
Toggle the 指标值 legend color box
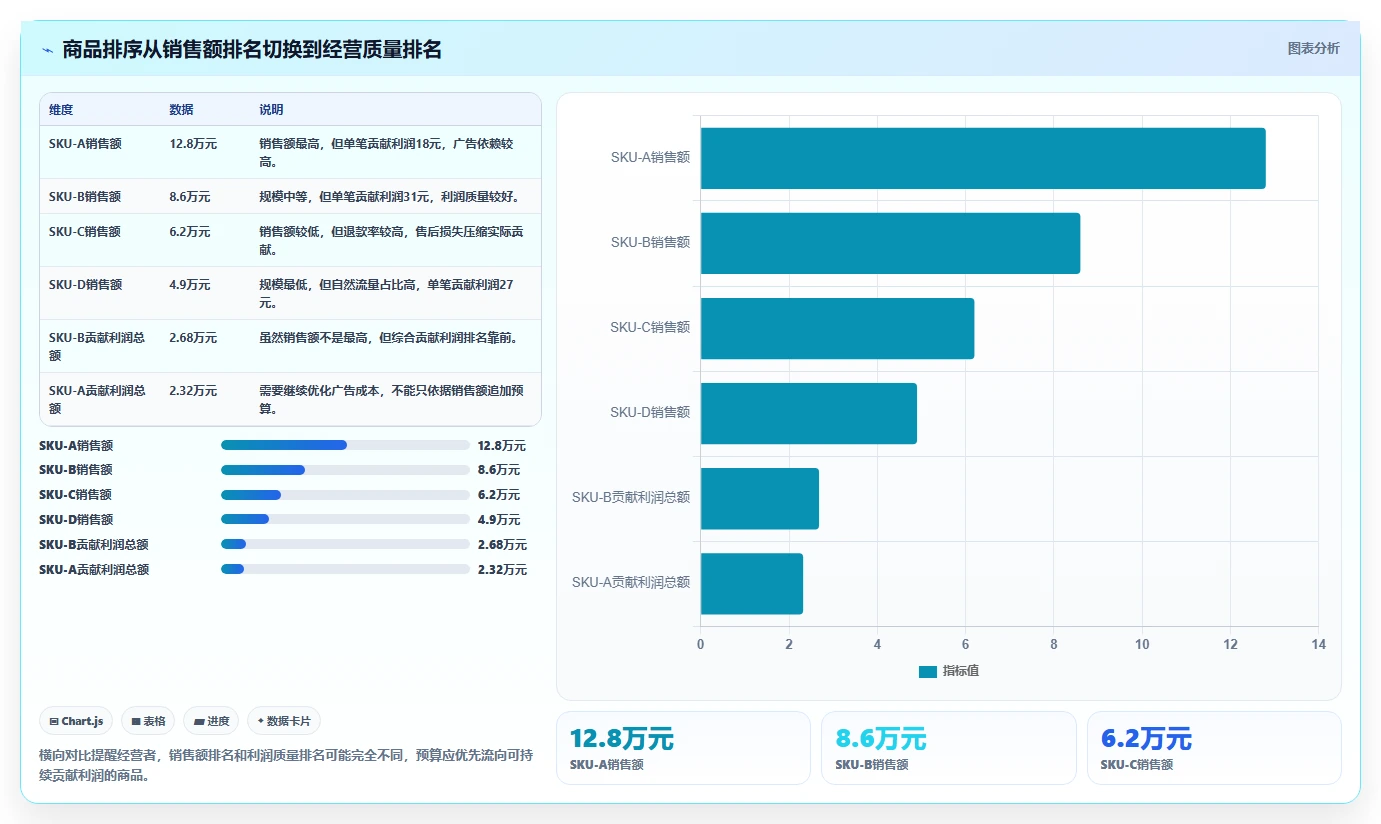click(928, 671)
